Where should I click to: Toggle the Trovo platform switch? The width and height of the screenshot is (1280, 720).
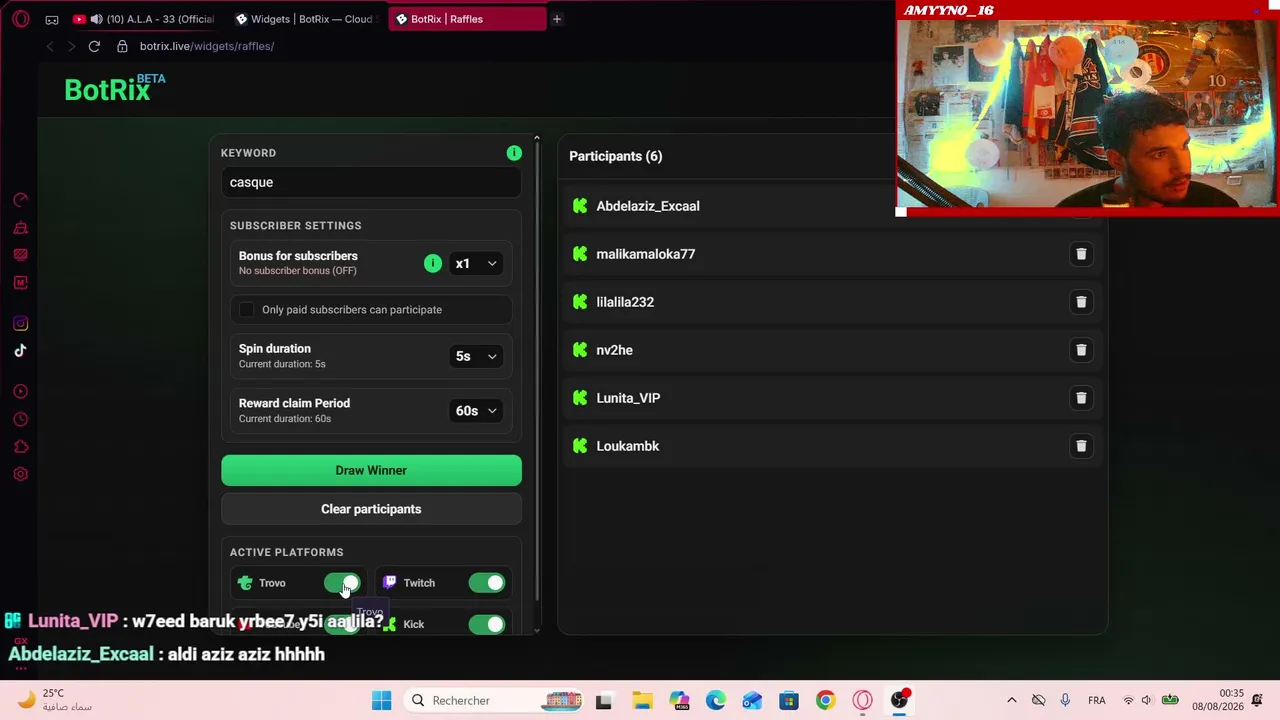(x=342, y=583)
